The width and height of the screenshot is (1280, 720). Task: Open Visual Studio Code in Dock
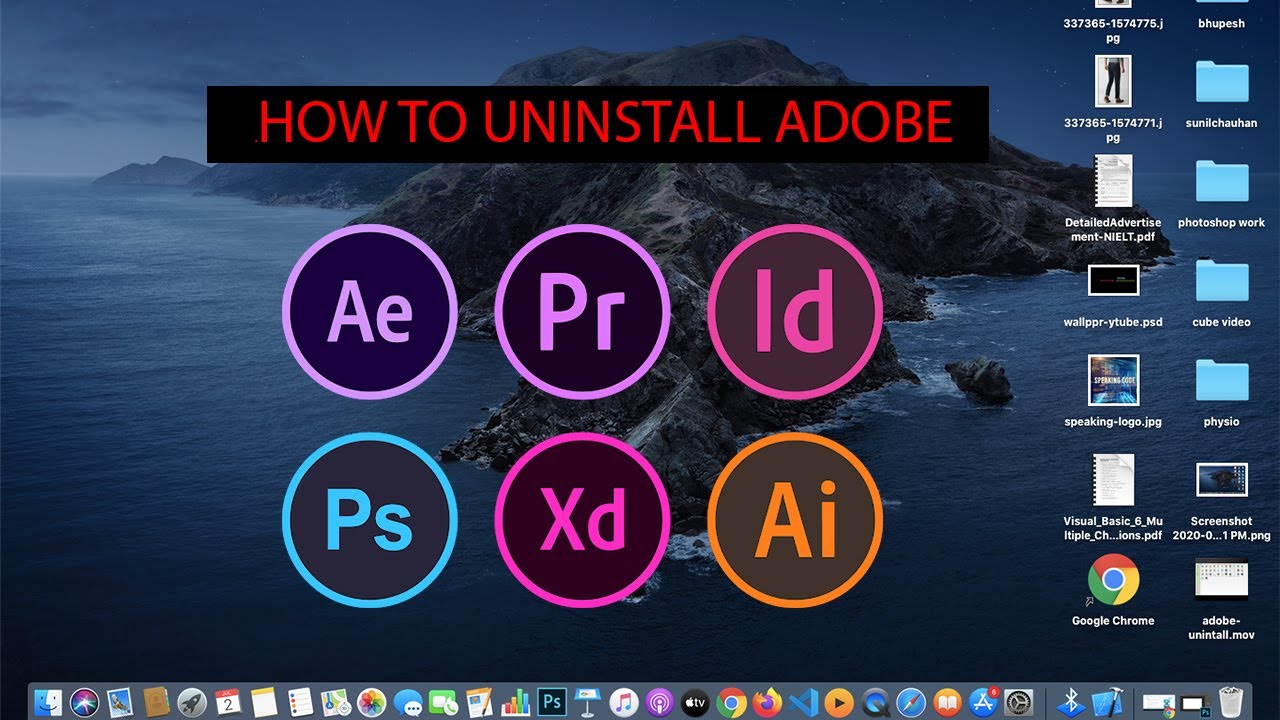[x=803, y=702]
